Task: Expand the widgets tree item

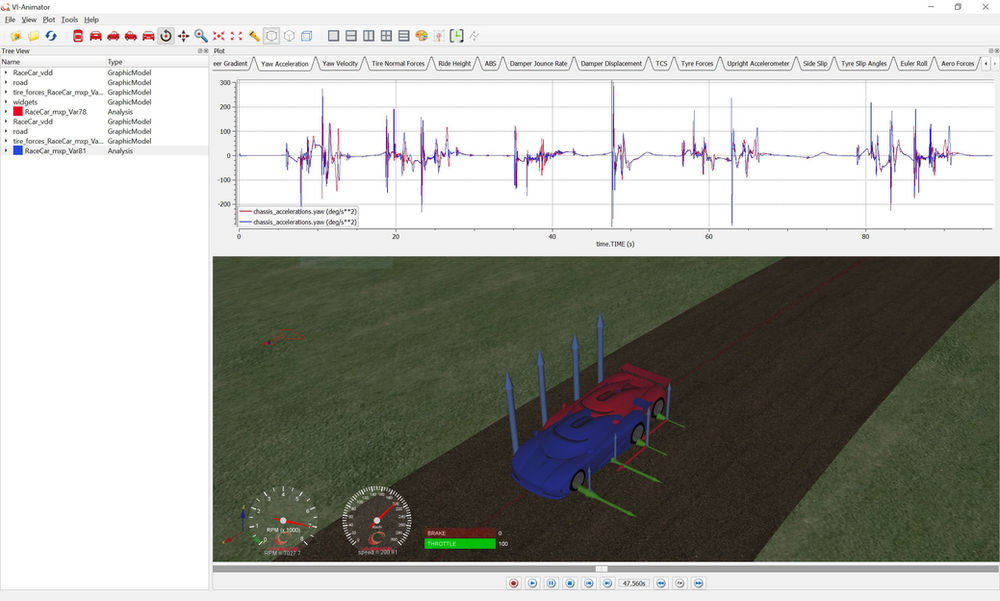Action: (6, 102)
